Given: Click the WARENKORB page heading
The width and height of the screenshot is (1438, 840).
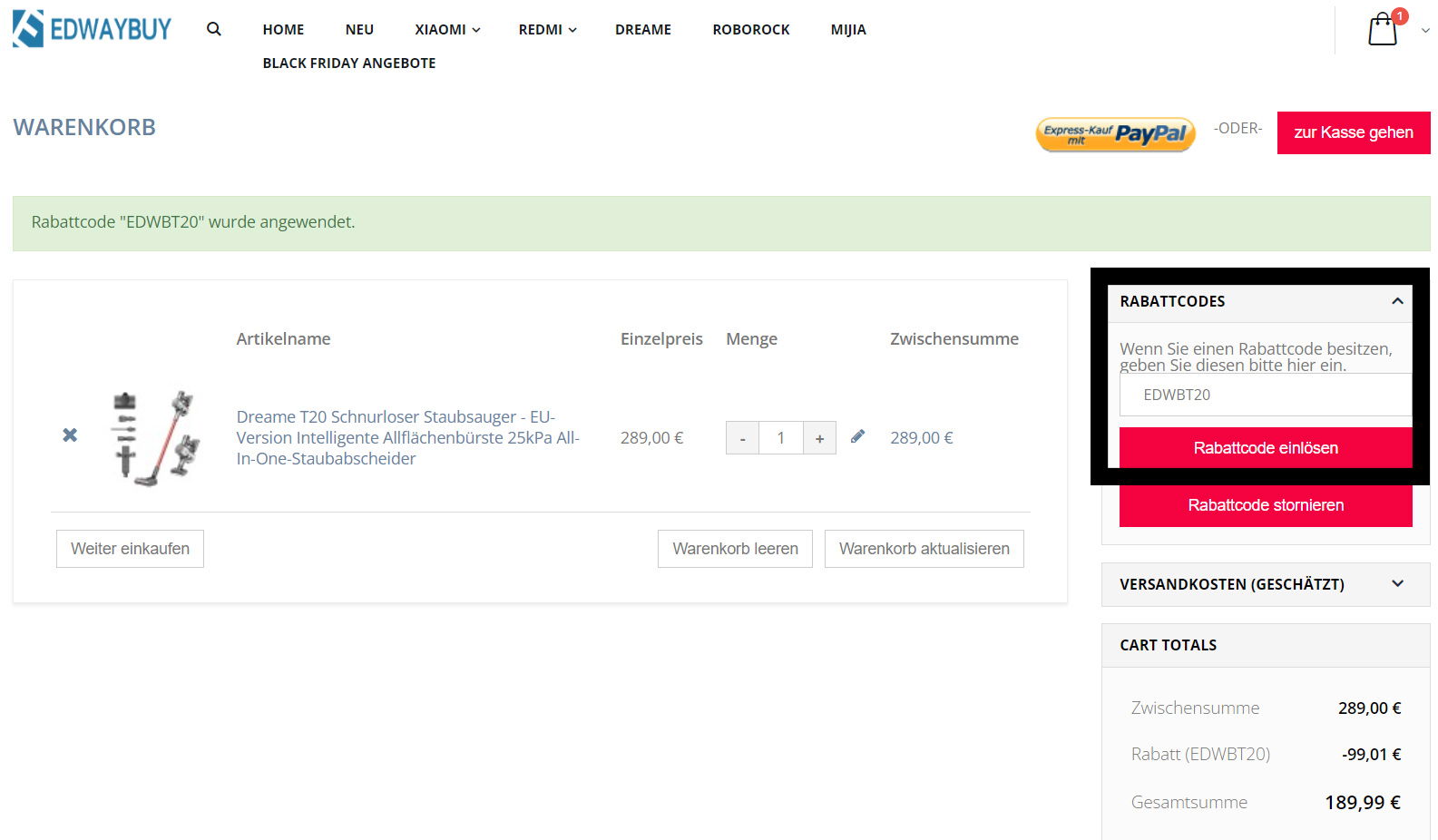Looking at the screenshot, I should pos(84,127).
